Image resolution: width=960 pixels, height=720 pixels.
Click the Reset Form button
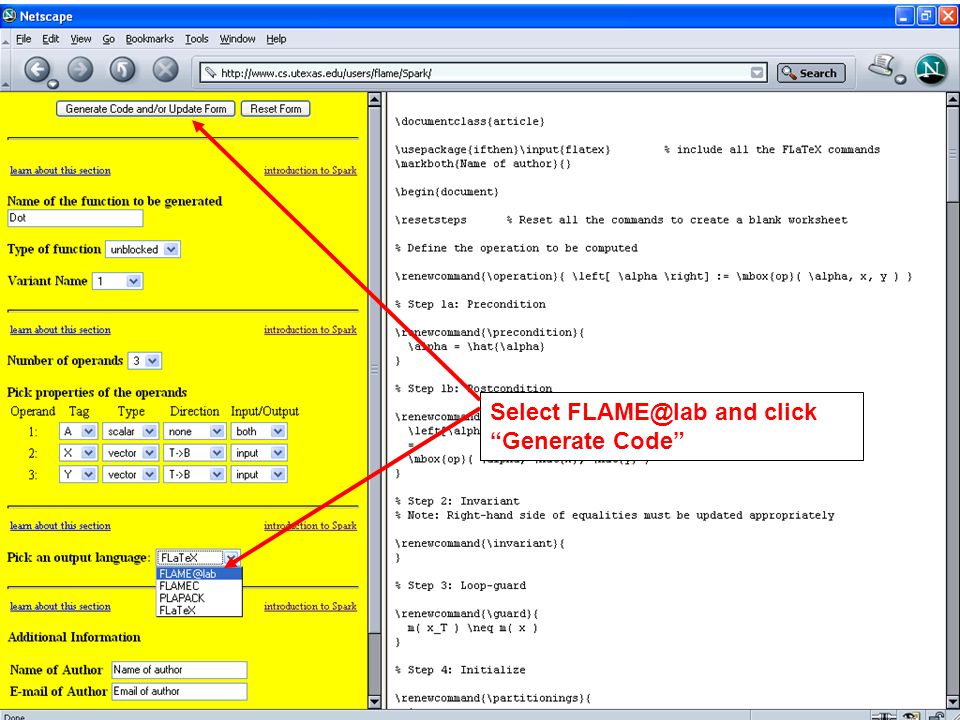pos(276,109)
